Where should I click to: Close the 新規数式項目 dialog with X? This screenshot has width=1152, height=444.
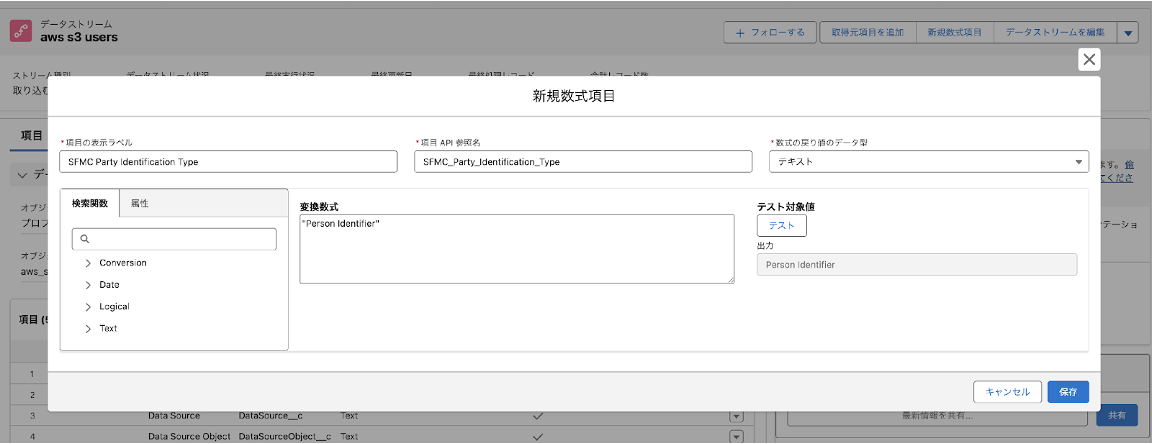click(x=1089, y=60)
